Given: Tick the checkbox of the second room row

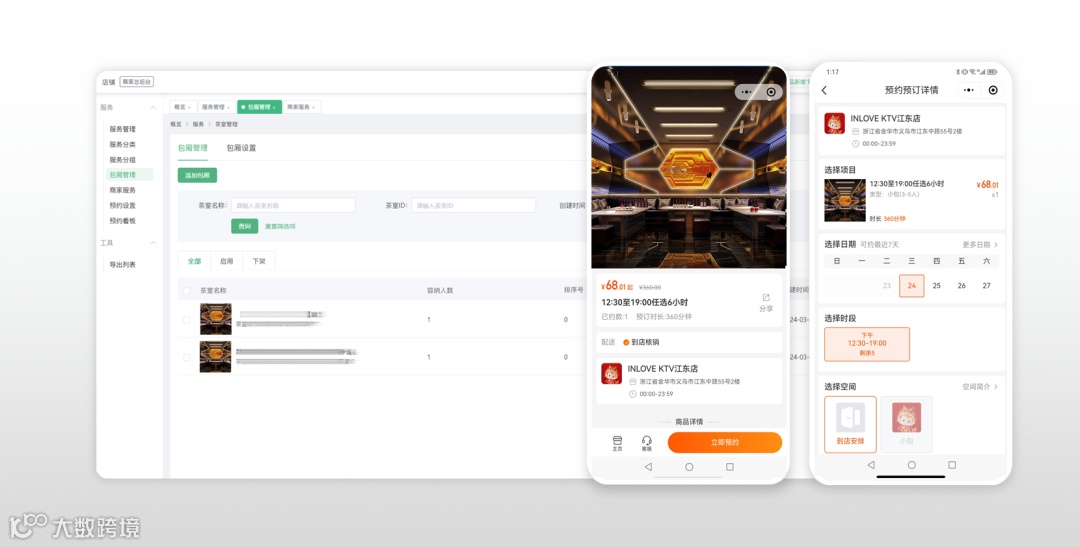Looking at the screenshot, I should coord(187,357).
